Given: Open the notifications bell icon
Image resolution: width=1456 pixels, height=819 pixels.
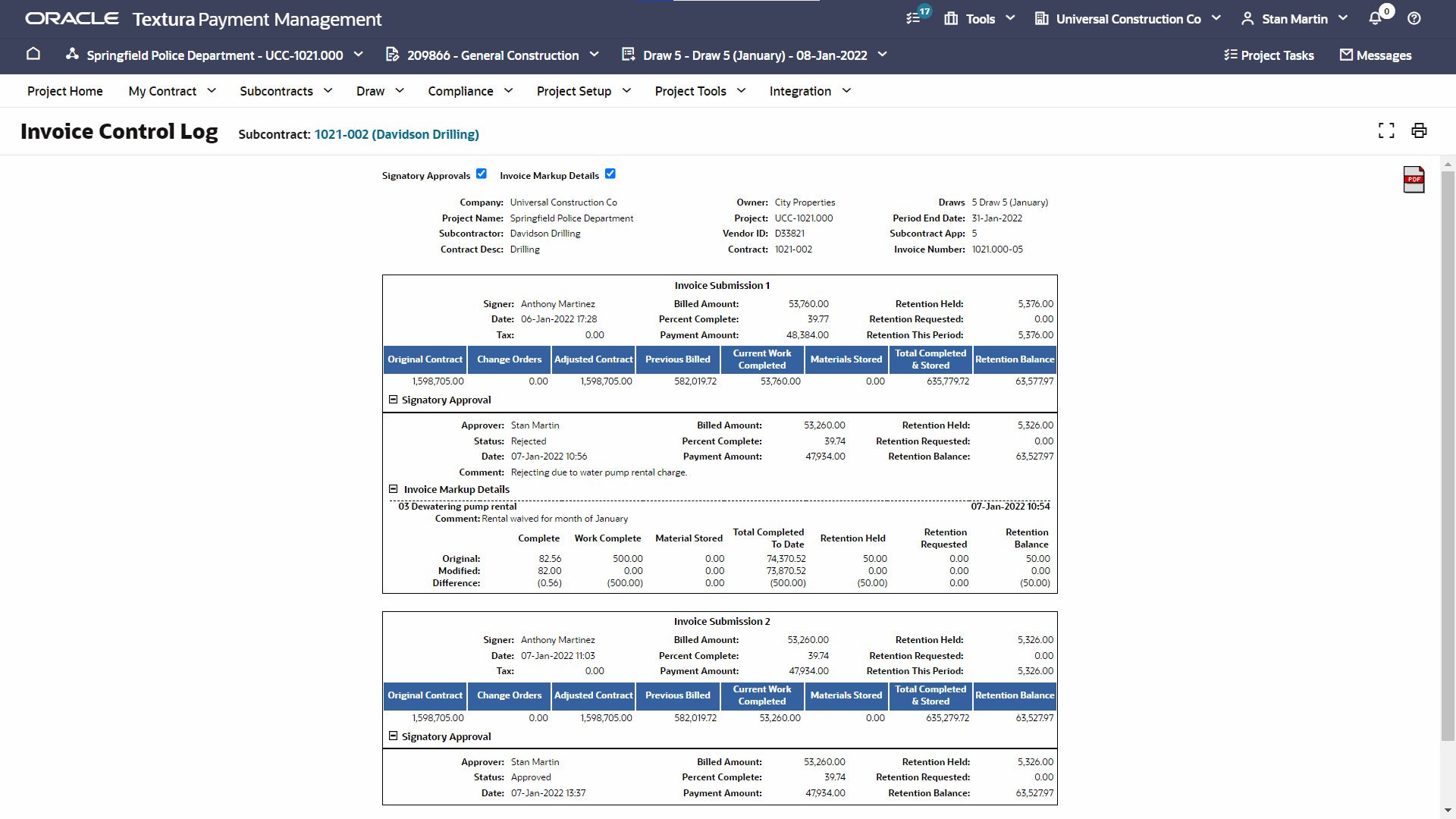Looking at the screenshot, I should tap(1375, 18).
